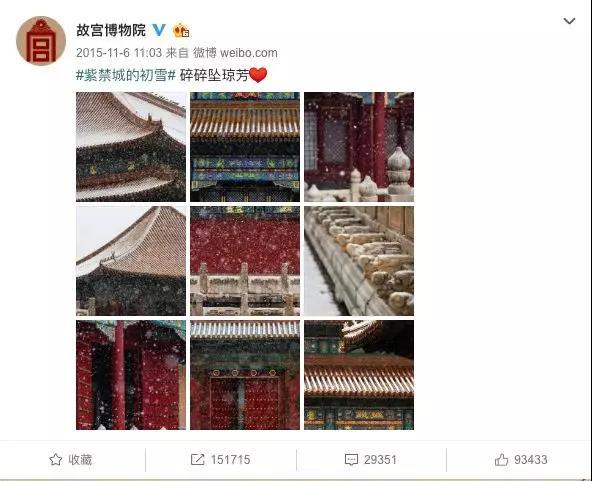Open the red wall with balustrade thumbnail
This screenshot has width=592, height=481.
tap(245, 261)
